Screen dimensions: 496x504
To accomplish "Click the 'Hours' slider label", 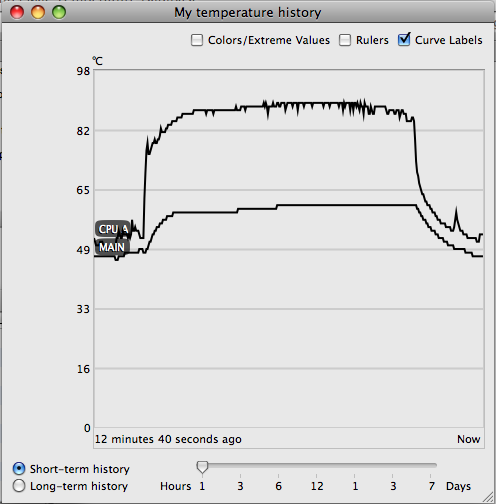I will (x=176, y=486).
